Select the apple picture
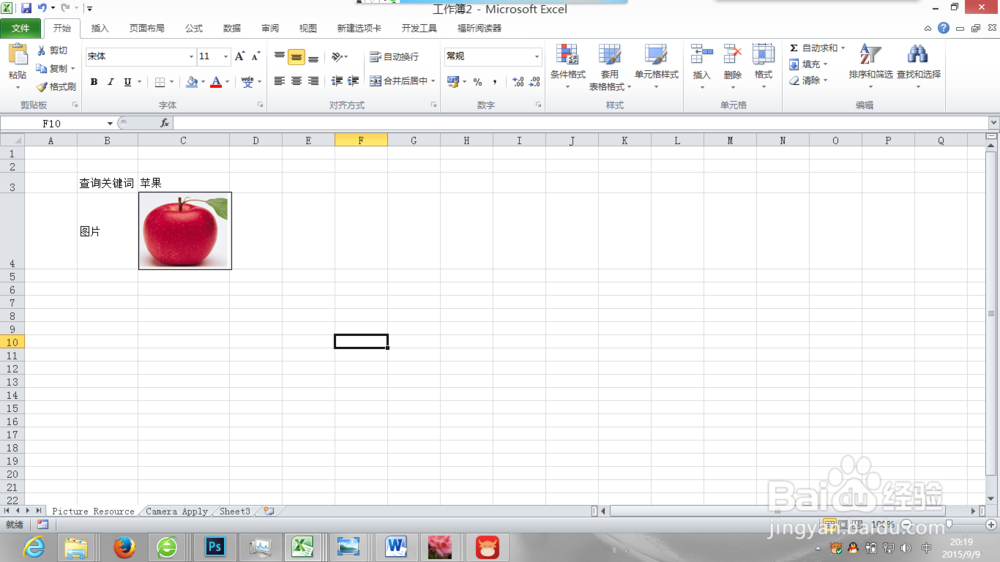The height and width of the screenshot is (562, 1000). click(x=185, y=231)
